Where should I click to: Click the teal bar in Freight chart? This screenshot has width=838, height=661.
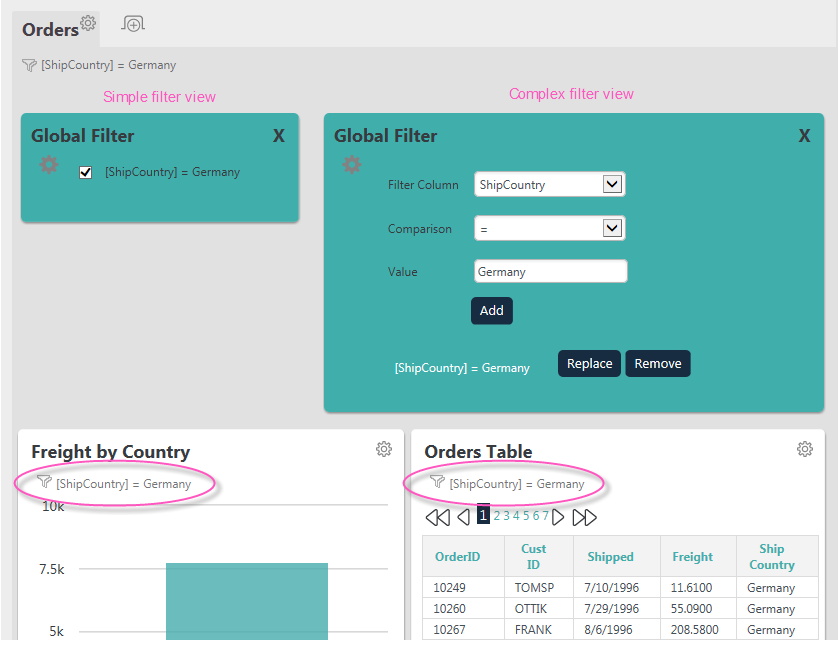tap(247, 601)
